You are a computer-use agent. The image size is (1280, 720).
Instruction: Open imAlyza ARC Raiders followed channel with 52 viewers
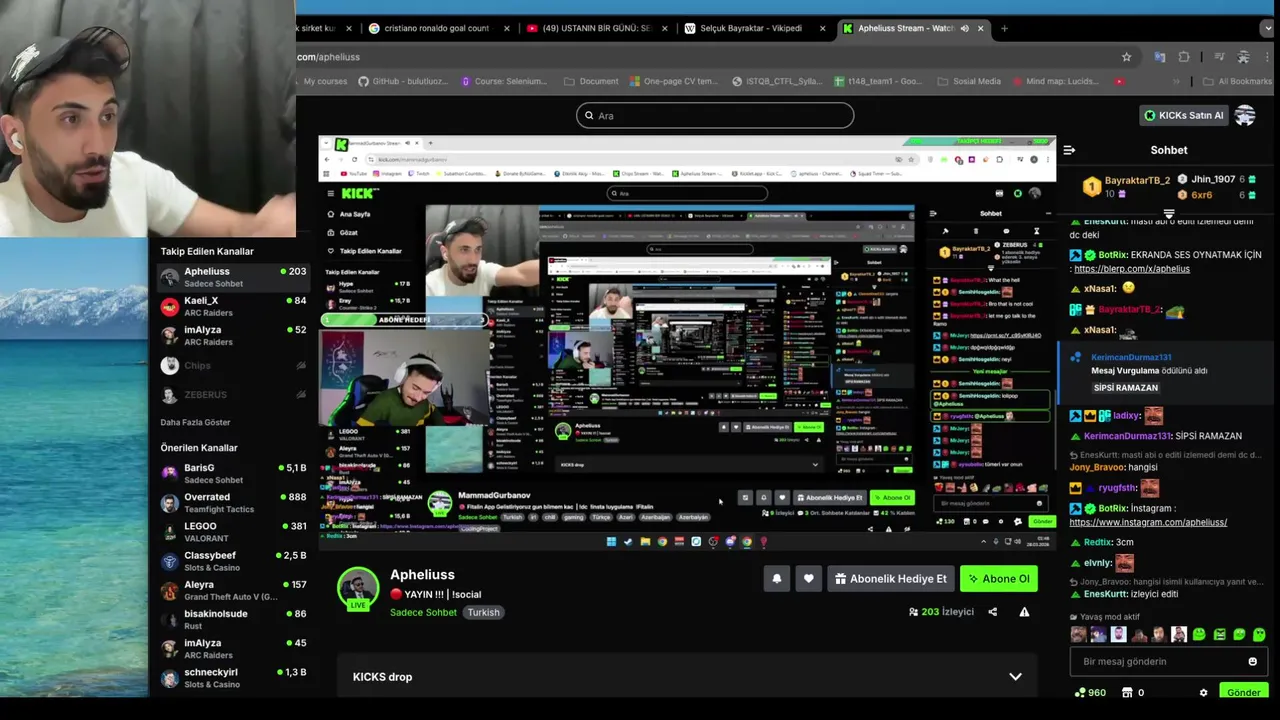(x=233, y=335)
